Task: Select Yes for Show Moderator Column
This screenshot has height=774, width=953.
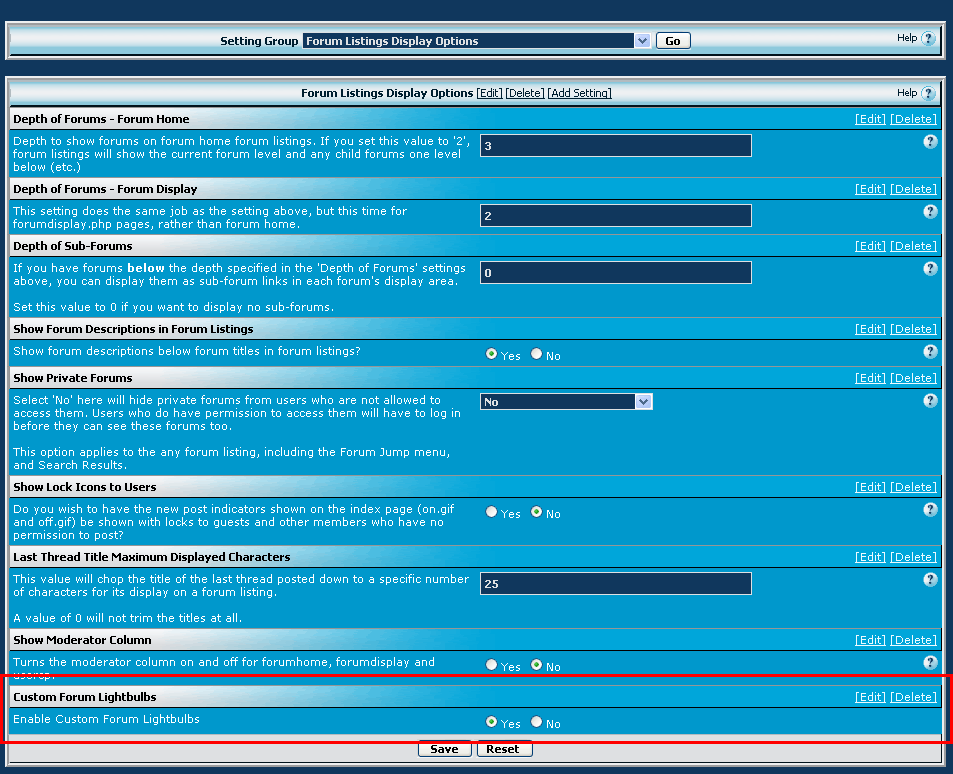Action: [x=491, y=665]
